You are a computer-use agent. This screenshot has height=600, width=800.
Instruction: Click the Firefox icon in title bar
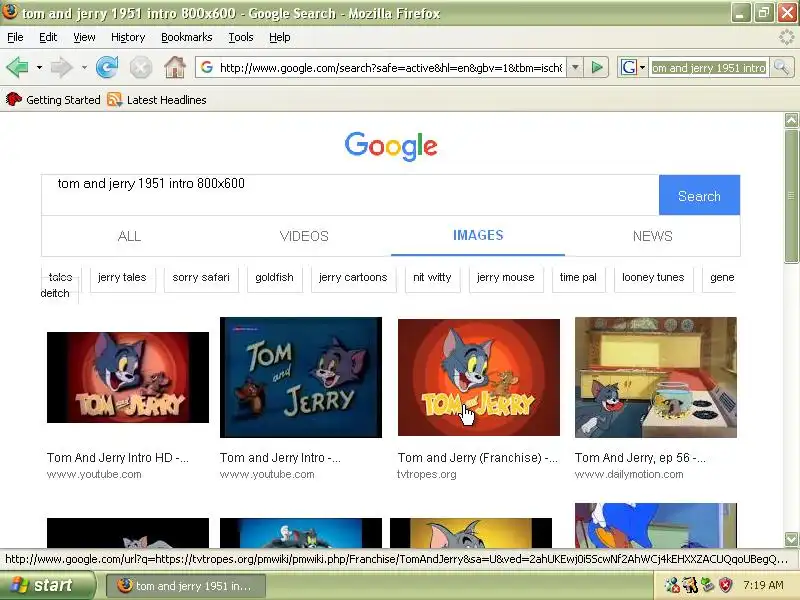(10, 11)
